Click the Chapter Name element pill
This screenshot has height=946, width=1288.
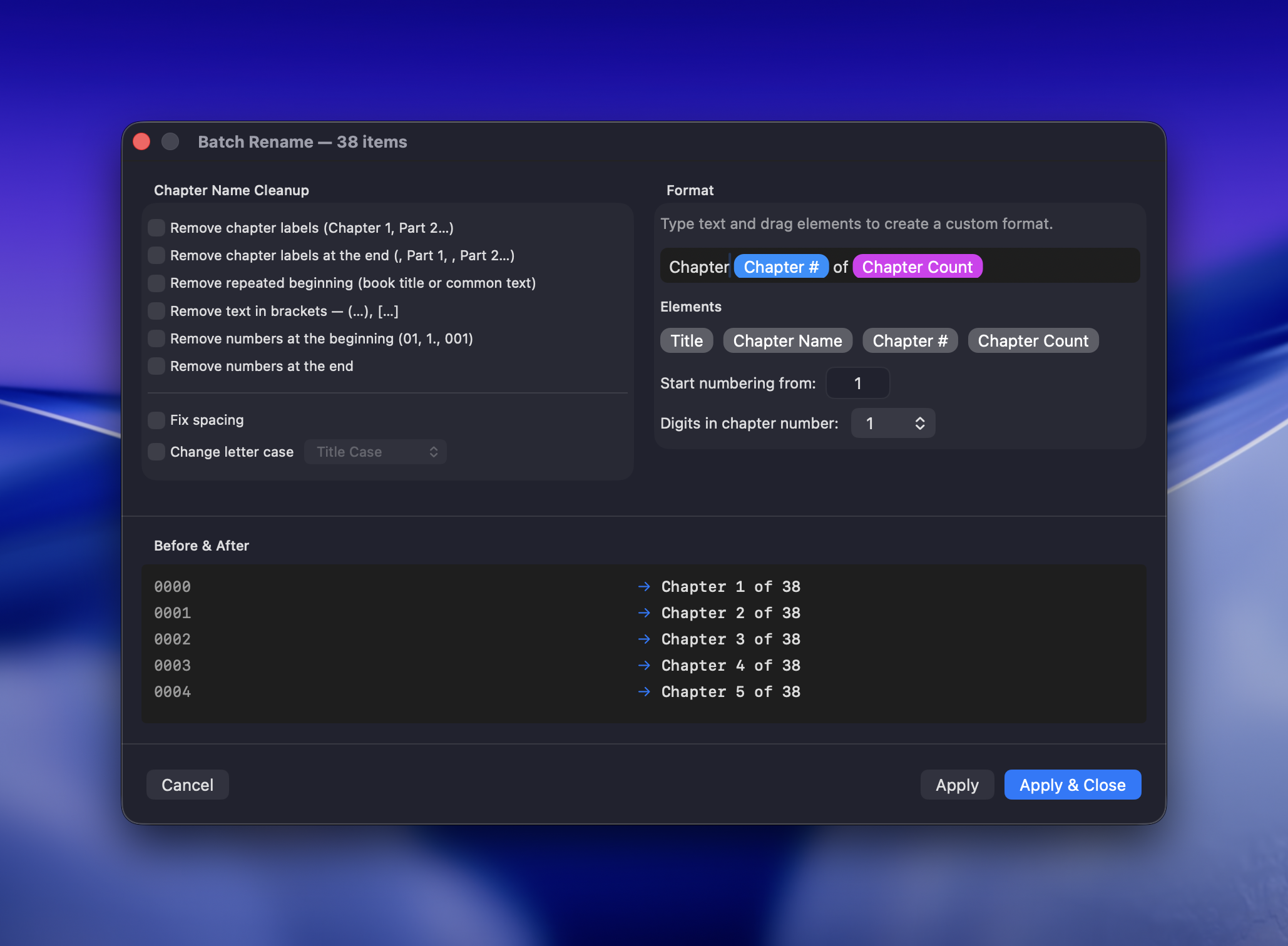(x=787, y=341)
